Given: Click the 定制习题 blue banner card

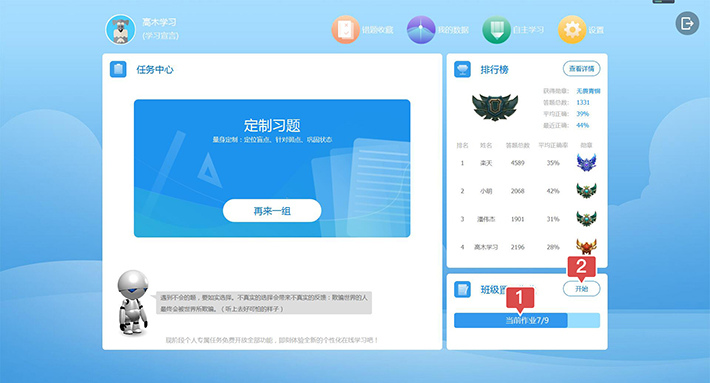Looking at the screenshot, I should pyautogui.click(x=272, y=168).
